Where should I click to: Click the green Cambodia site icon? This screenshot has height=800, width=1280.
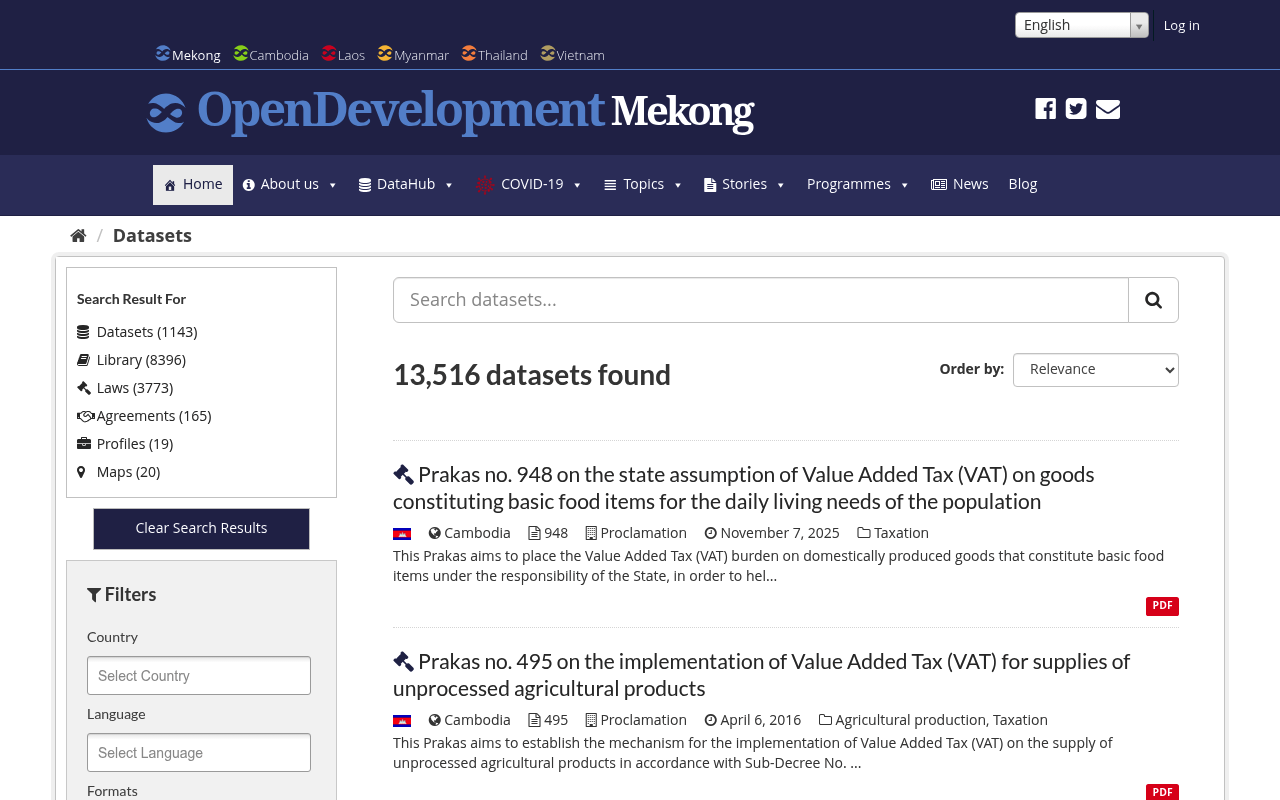(241, 53)
